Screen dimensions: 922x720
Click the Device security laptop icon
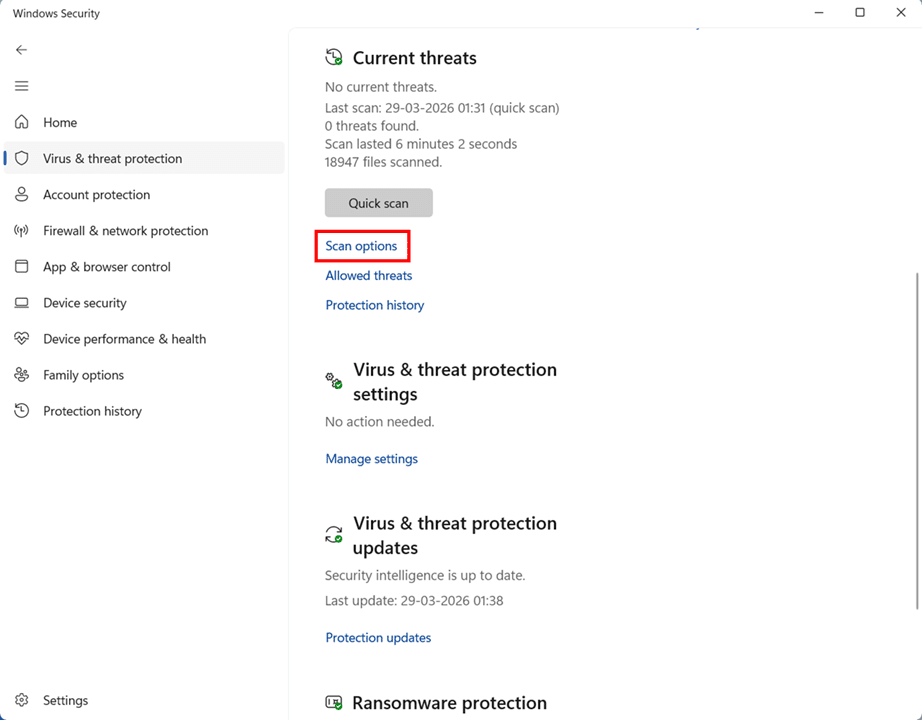22,303
